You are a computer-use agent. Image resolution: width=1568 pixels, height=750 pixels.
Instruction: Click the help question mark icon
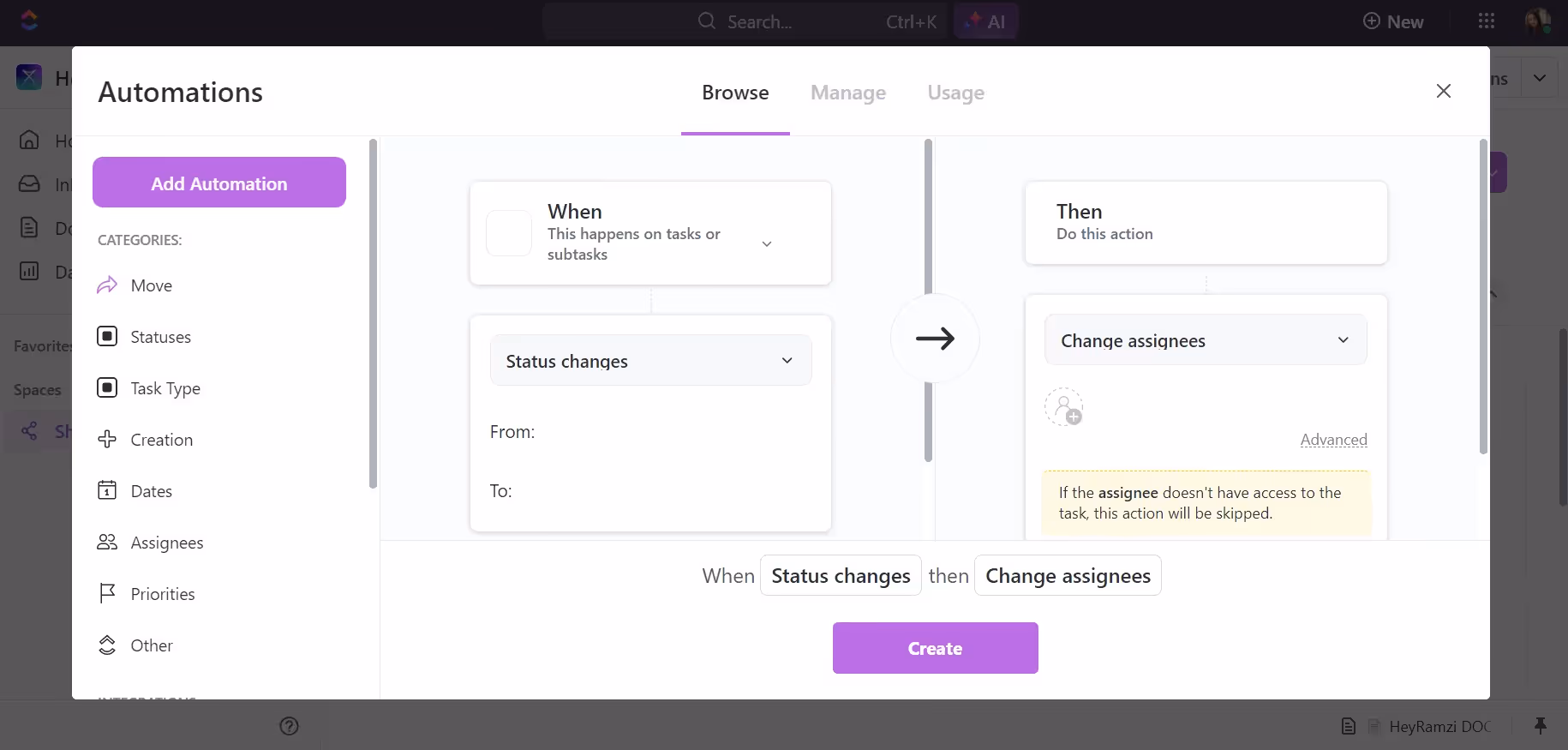pos(290,726)
